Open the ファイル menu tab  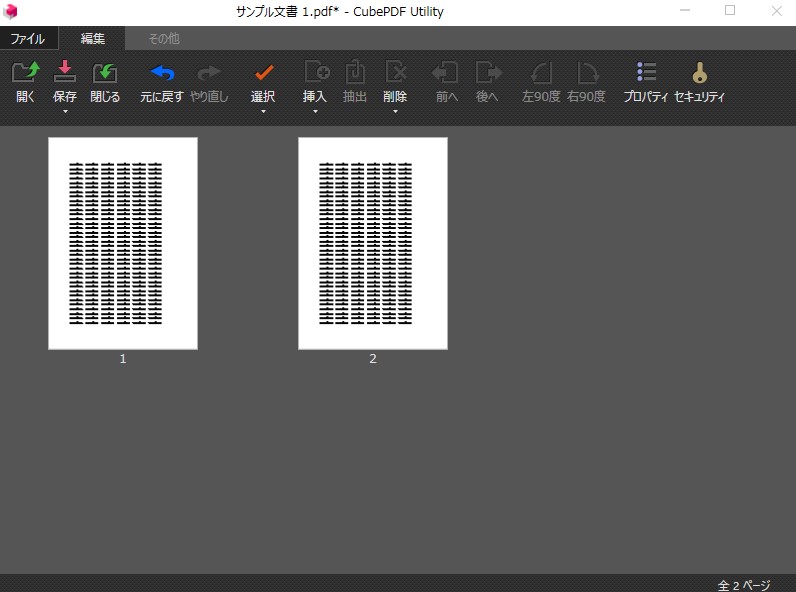(28, 39)
